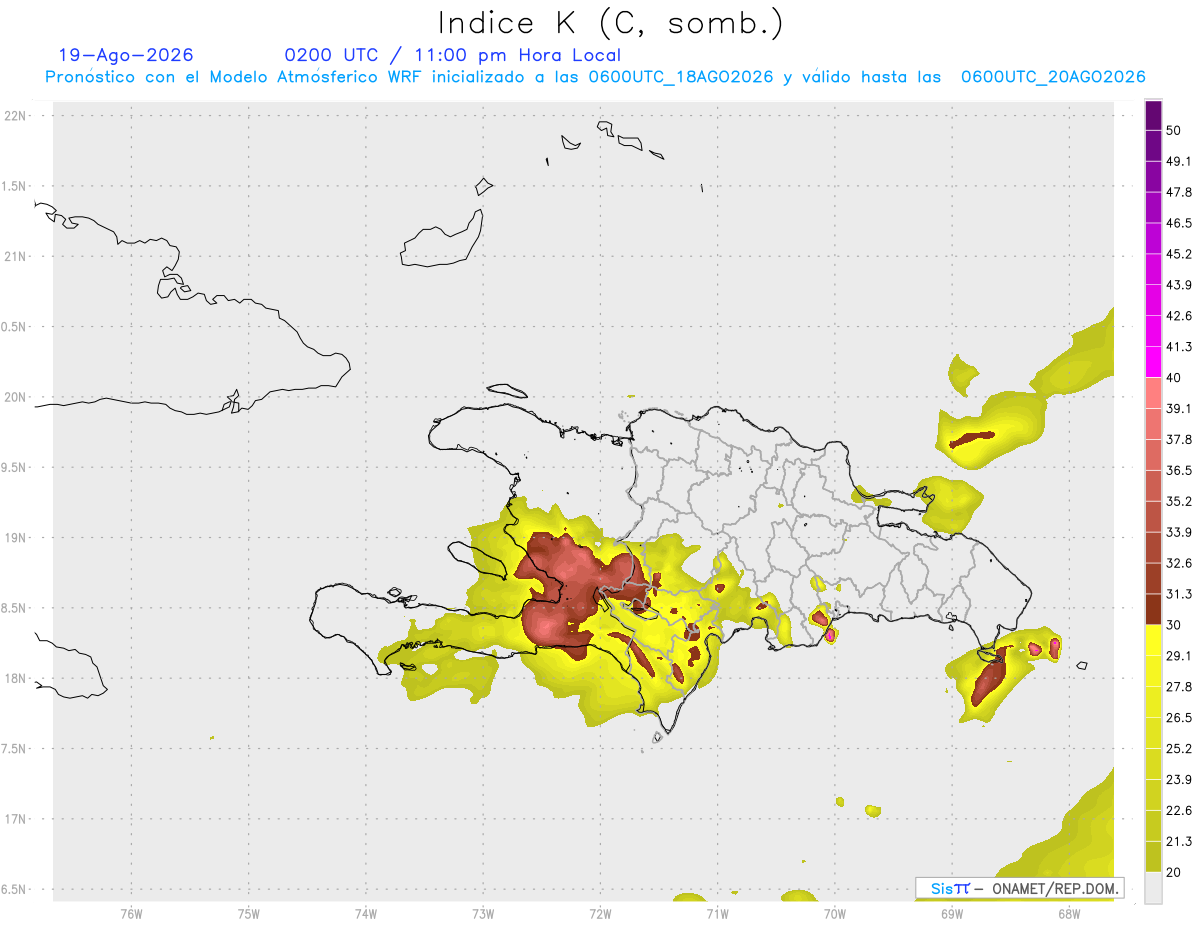Click the date "19-Ago-2026"
This screenshot has height=927, width=1200.
(126, 55)
